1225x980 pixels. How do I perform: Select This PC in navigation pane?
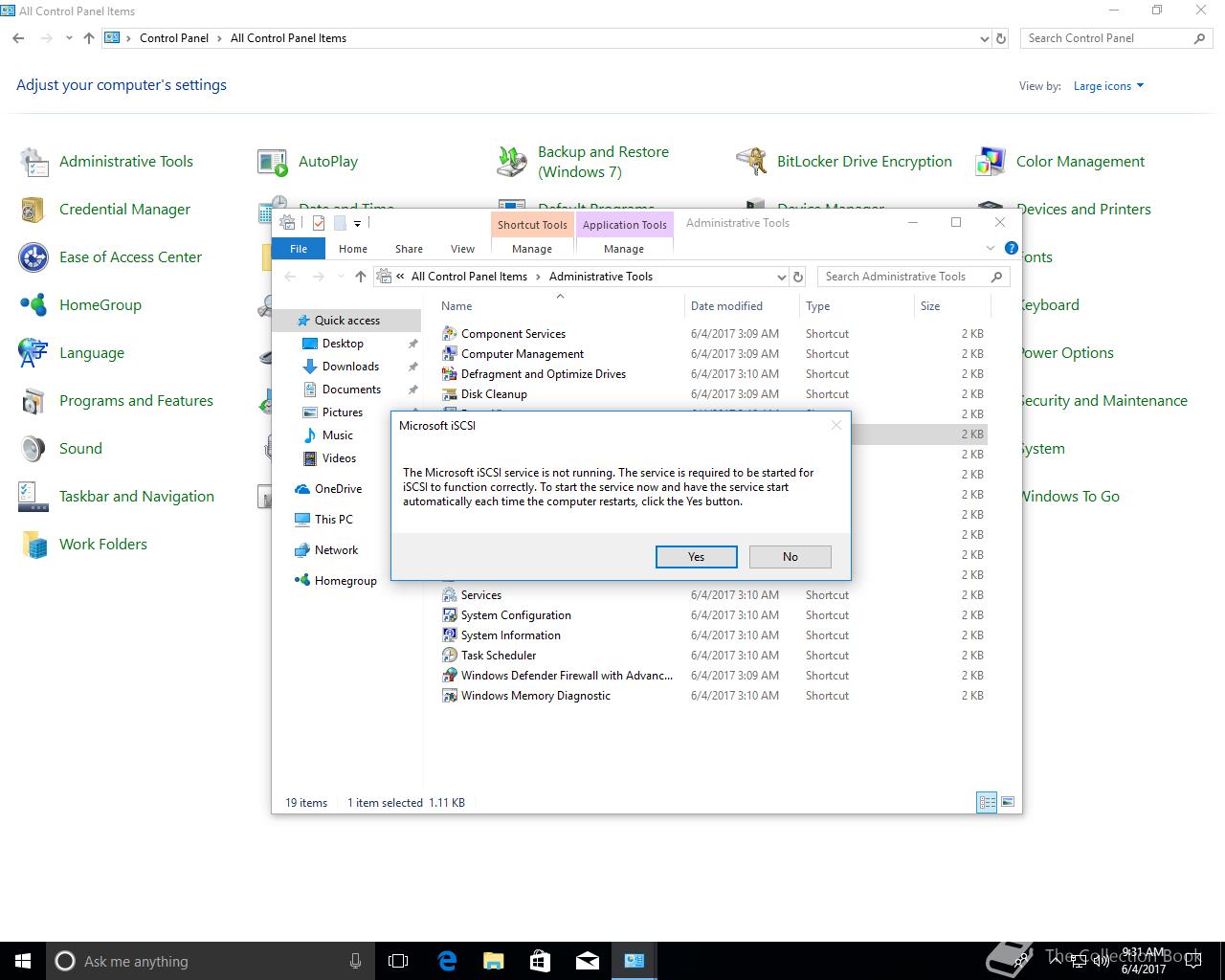[333, 520]
